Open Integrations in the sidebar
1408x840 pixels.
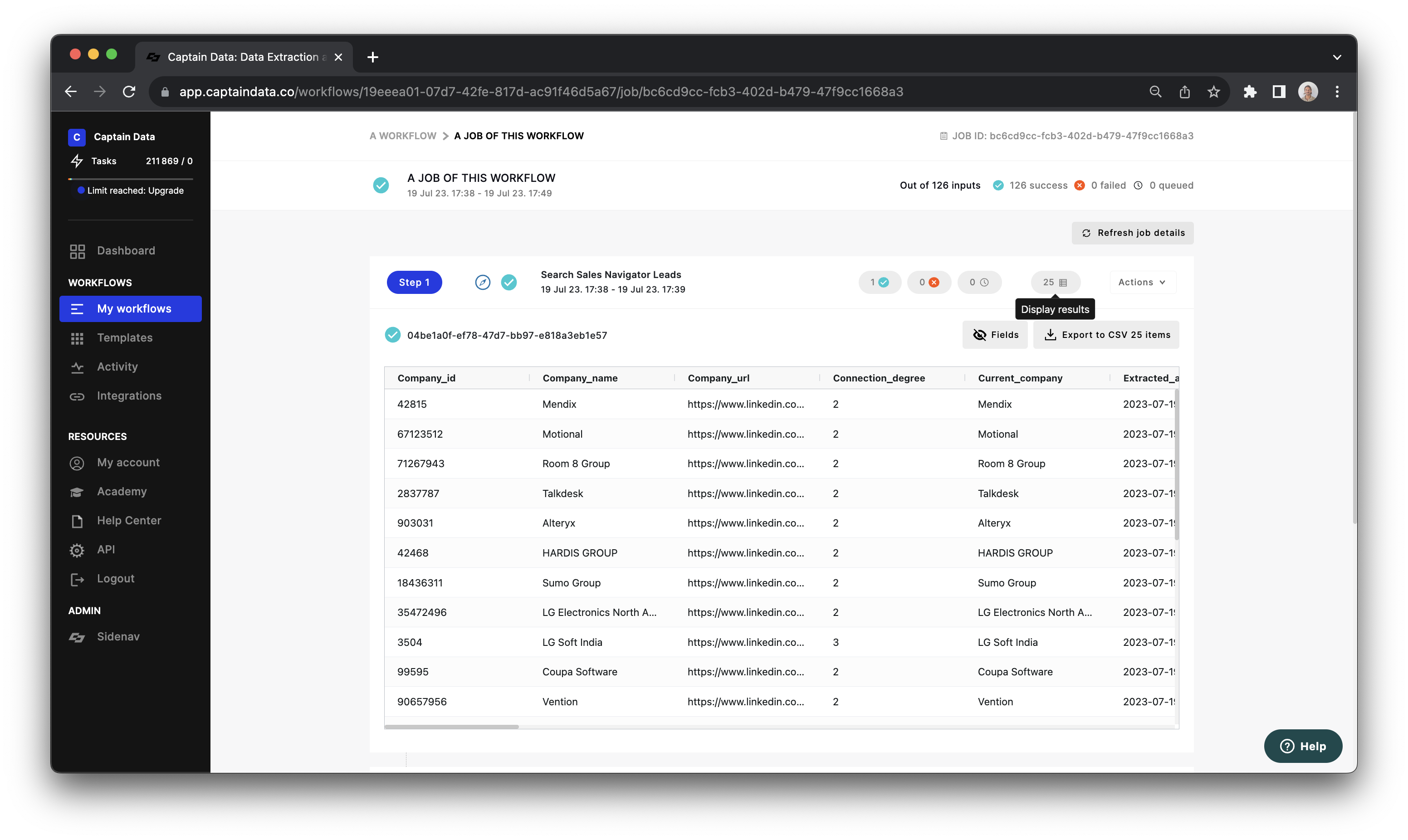coord(131,396)
